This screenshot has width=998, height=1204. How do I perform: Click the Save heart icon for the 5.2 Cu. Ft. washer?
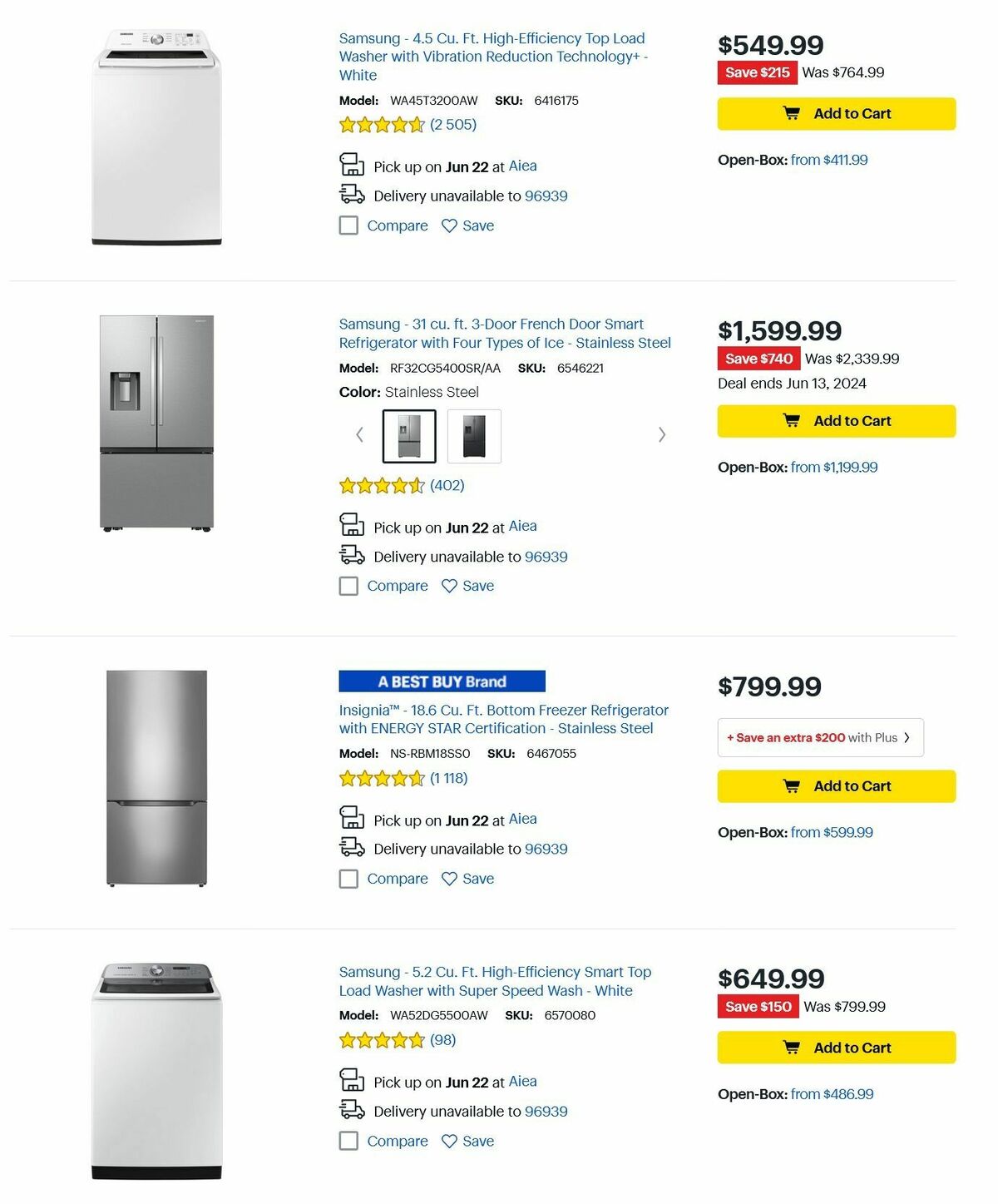coord(449,1141)
